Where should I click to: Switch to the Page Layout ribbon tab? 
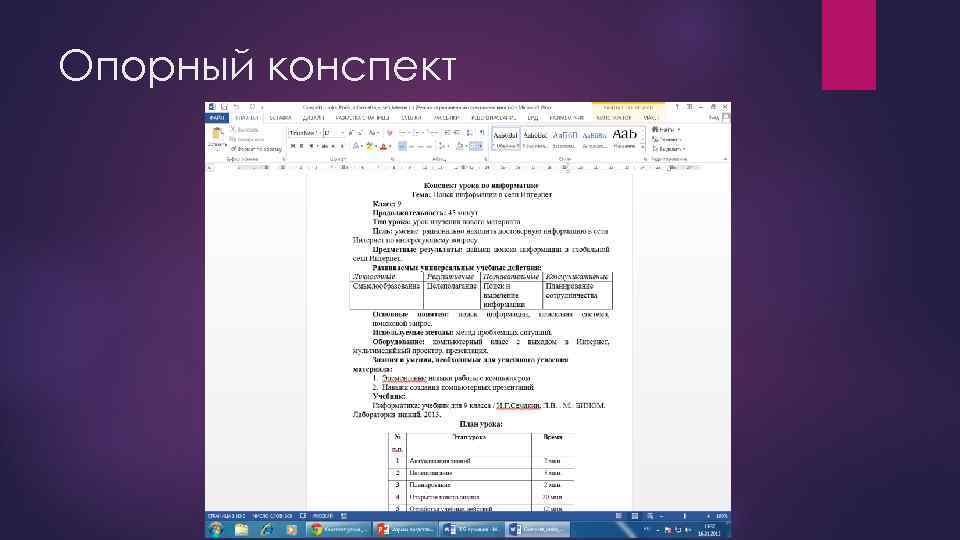click(362, 118)
